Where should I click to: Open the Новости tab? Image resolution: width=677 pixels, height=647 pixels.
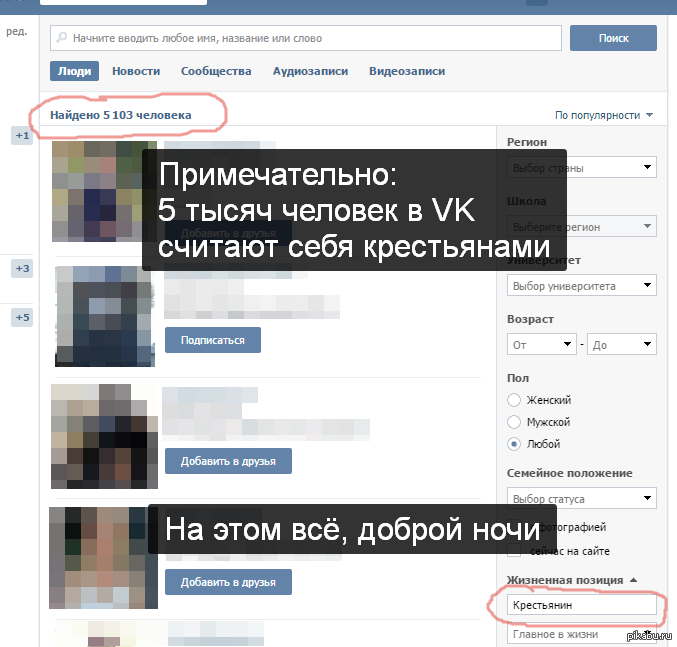coord(136,71)
